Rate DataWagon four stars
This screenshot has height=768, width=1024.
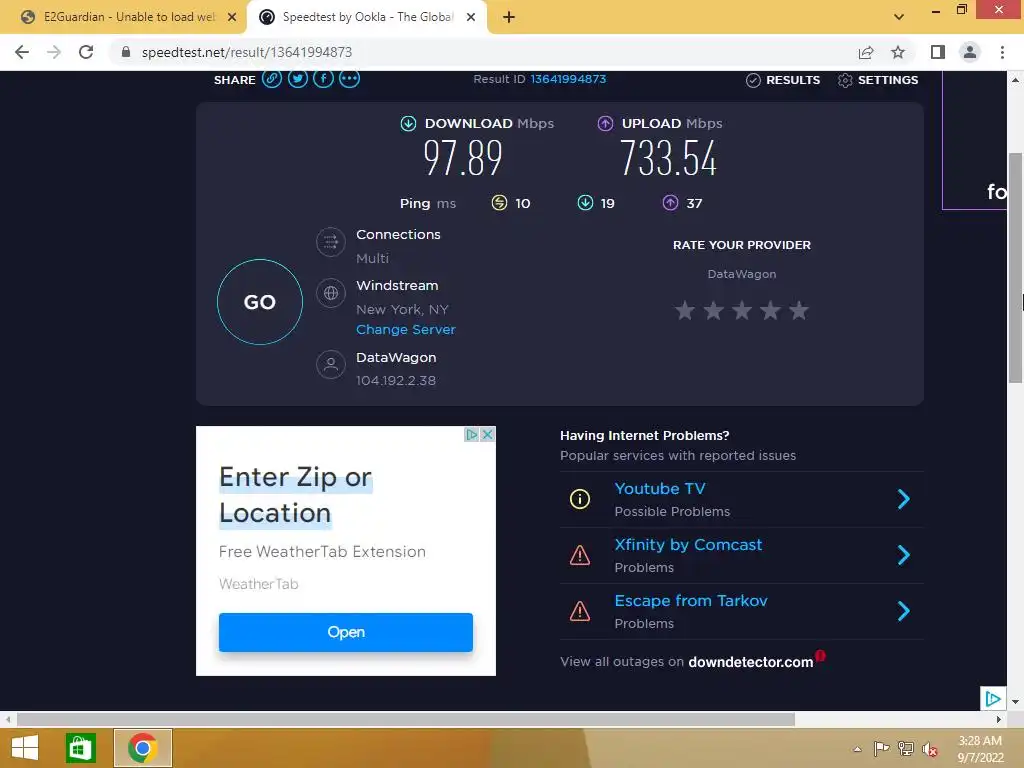(x=771, y=310)
